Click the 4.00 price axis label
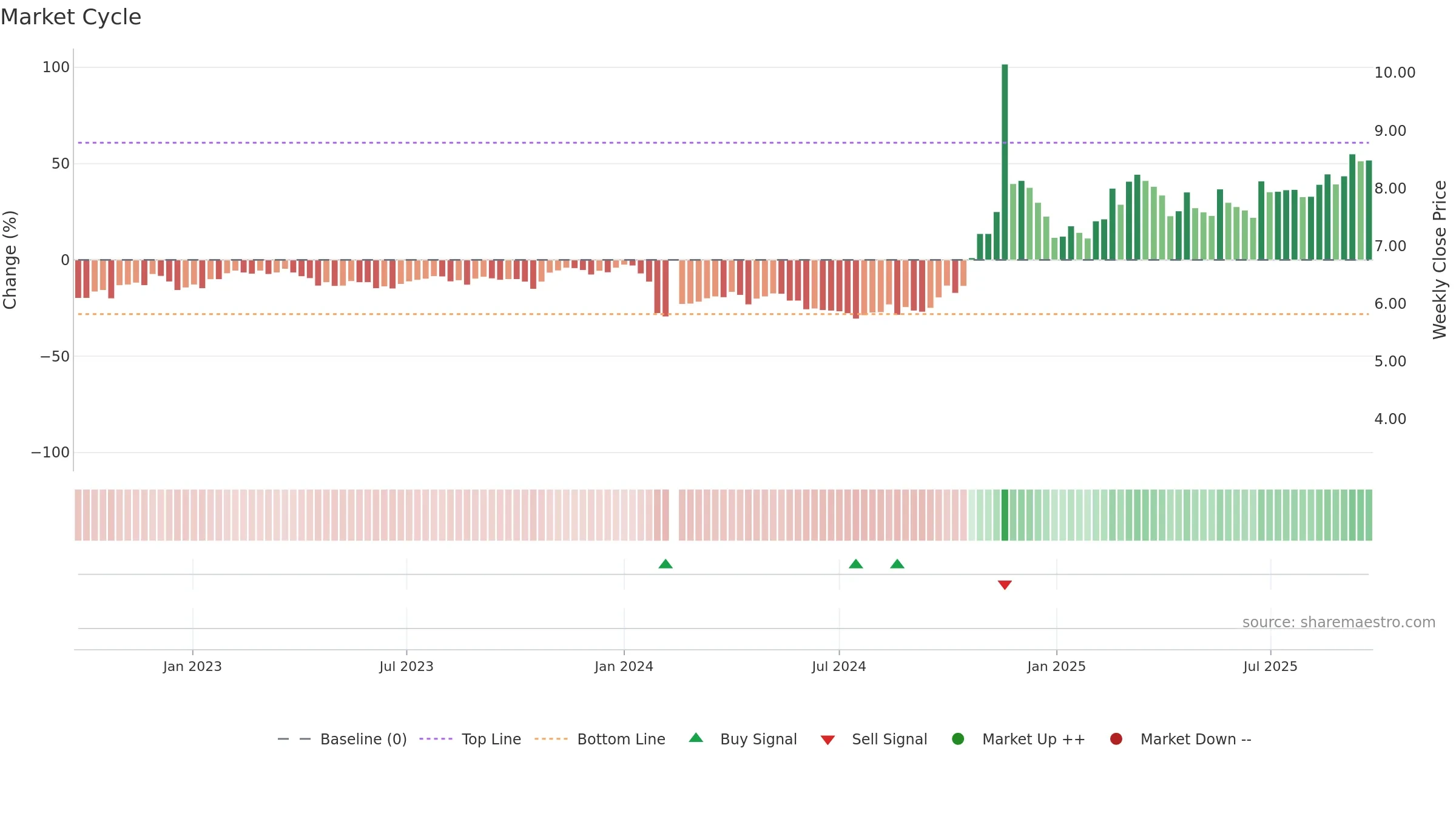This screenshot has width=1456, height=819. (x=1390, y=419)
